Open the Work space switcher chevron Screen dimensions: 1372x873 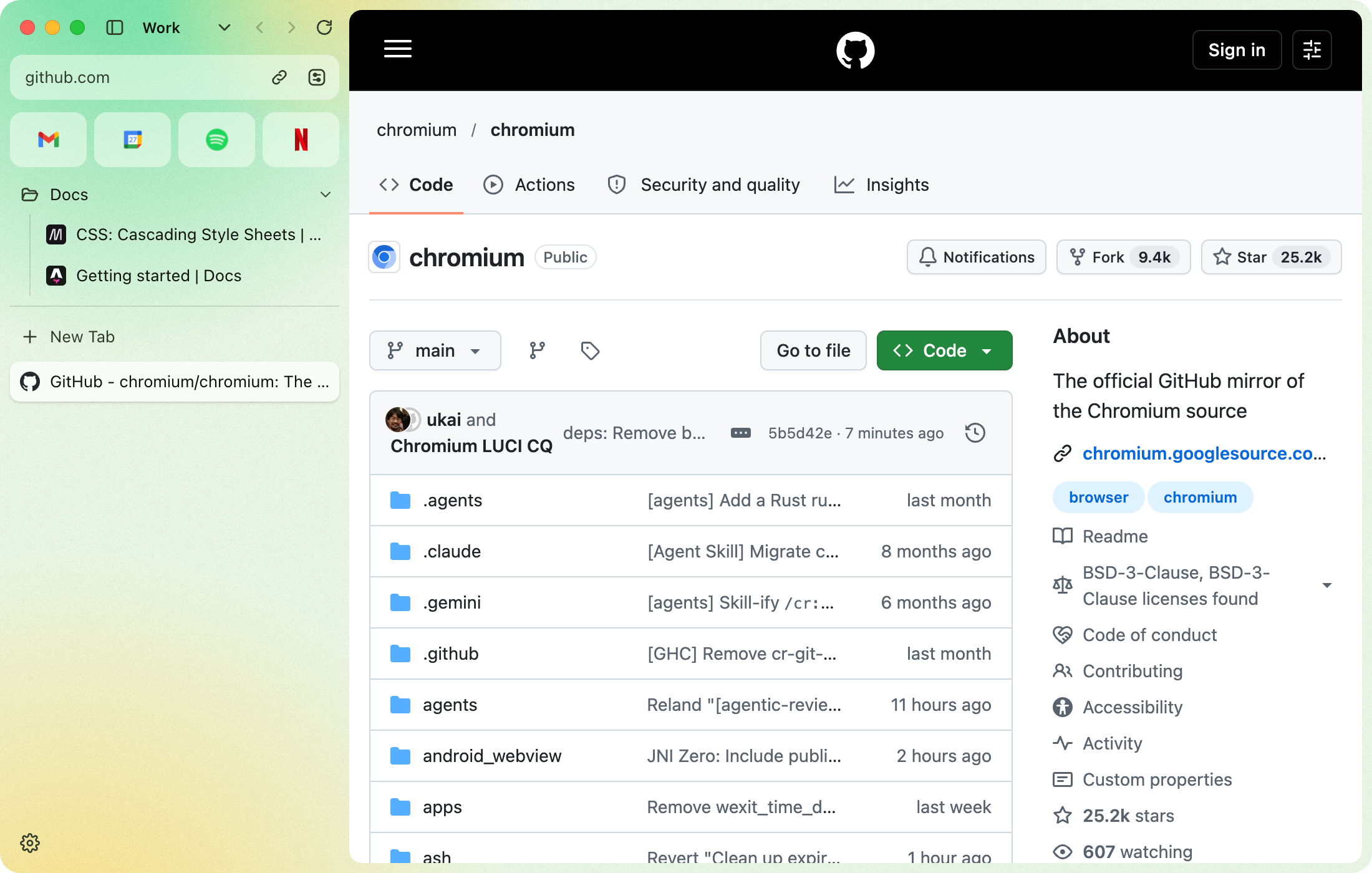[x=225, y=27]
